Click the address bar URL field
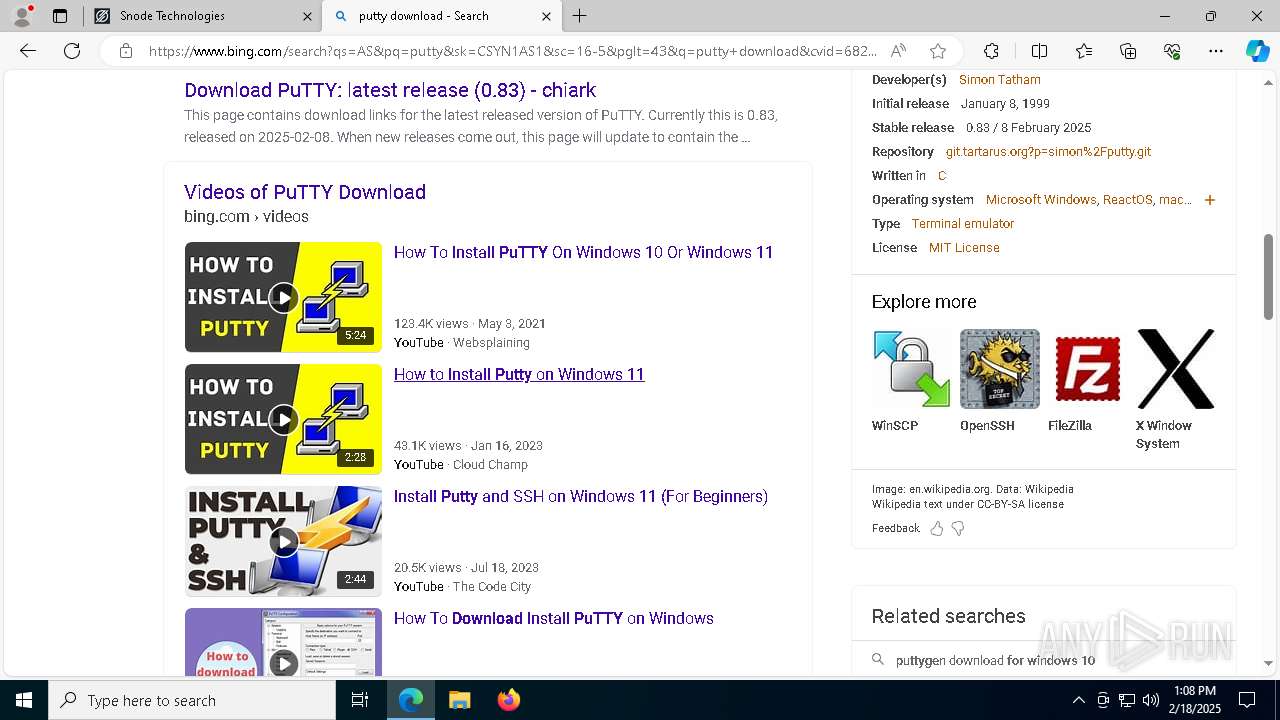The width and height of the screenshot is (1280, 720). click(x=513, y=51)
